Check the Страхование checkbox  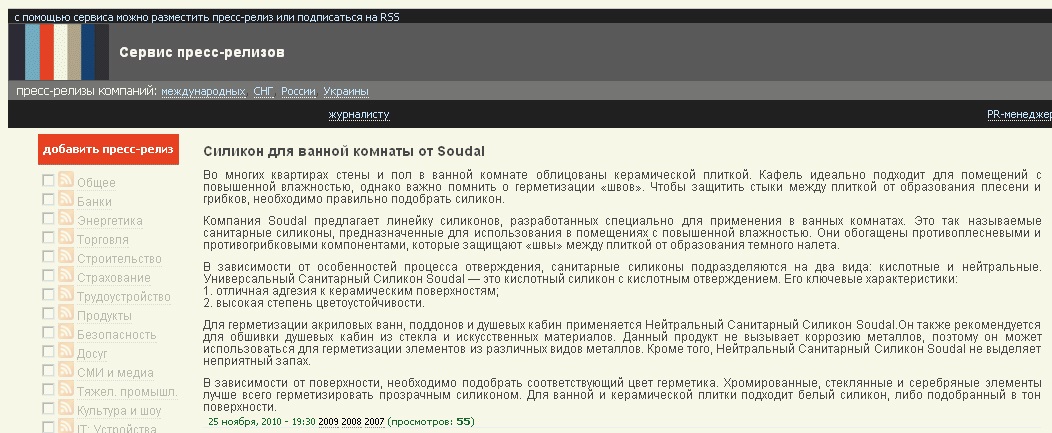pos(48,275)
